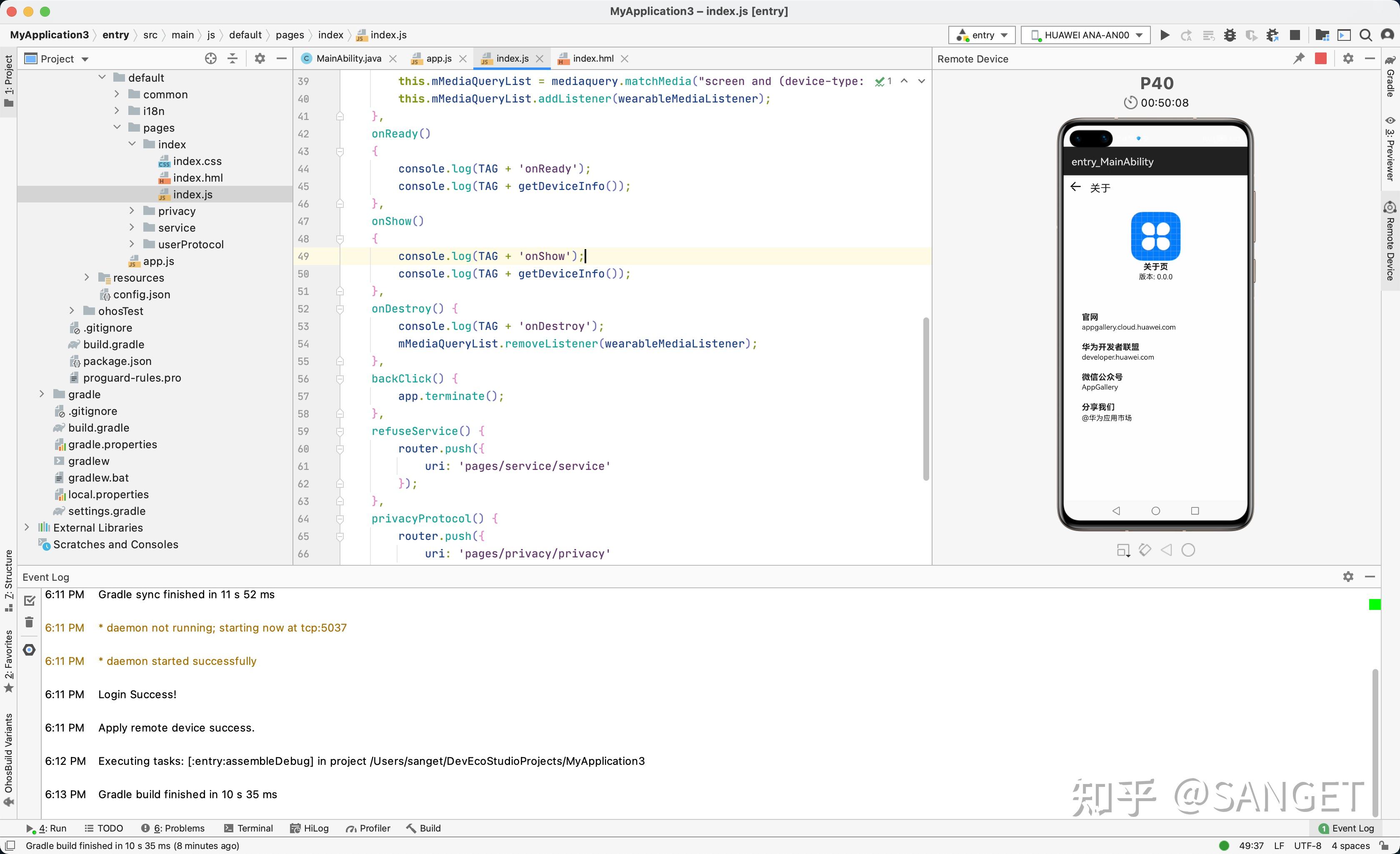Collapse the pages folder

click(x=117, y=127)
